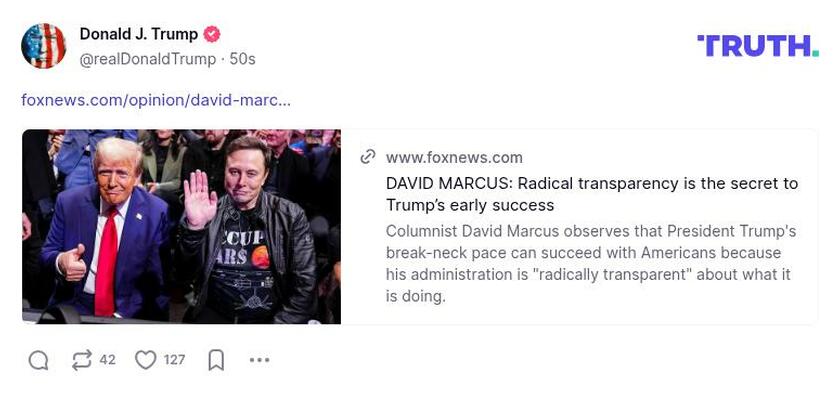View the 127 likes count
840x406 pixels.
pos(174,360)
